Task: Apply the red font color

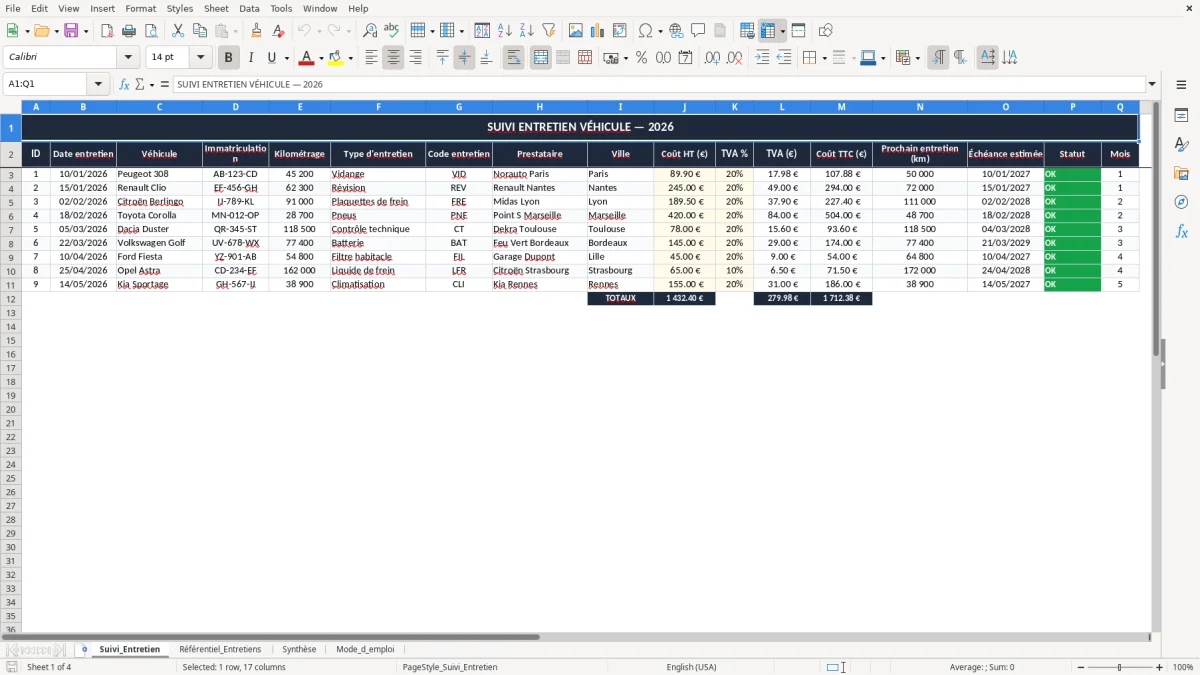Action: click(x=307, y=58)
